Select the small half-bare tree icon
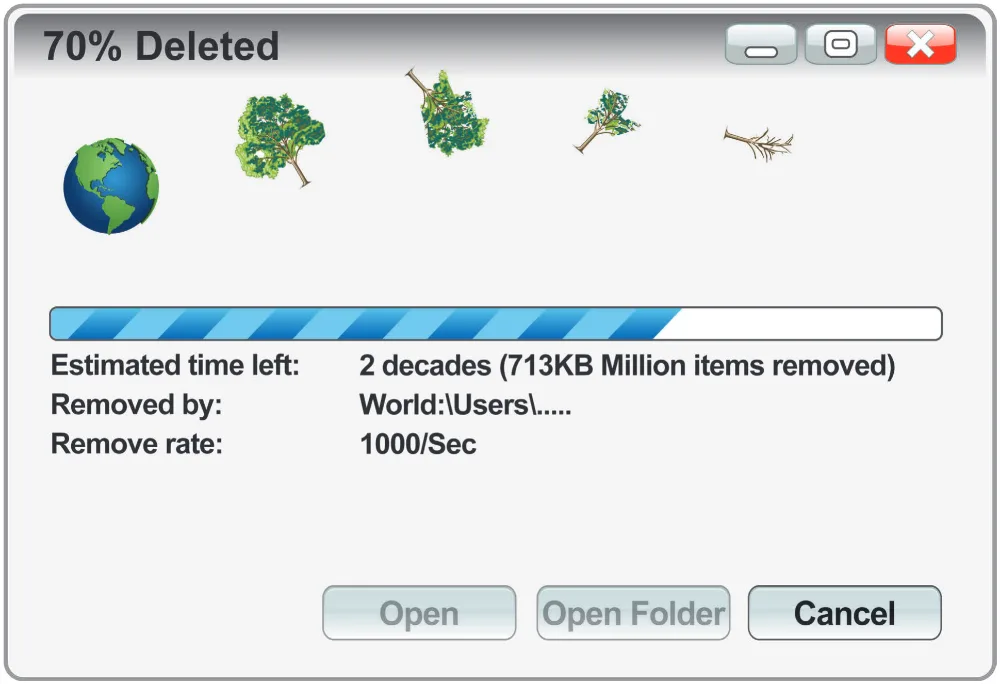1000x684 pixels. pyautogui.click(x=607, y=120)
